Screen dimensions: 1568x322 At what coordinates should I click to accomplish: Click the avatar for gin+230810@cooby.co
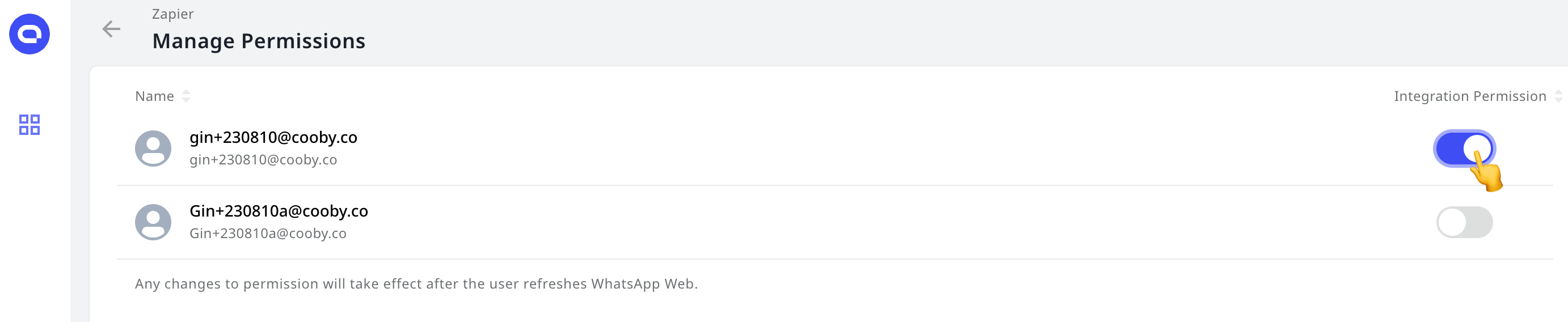(x=153, y=149)
